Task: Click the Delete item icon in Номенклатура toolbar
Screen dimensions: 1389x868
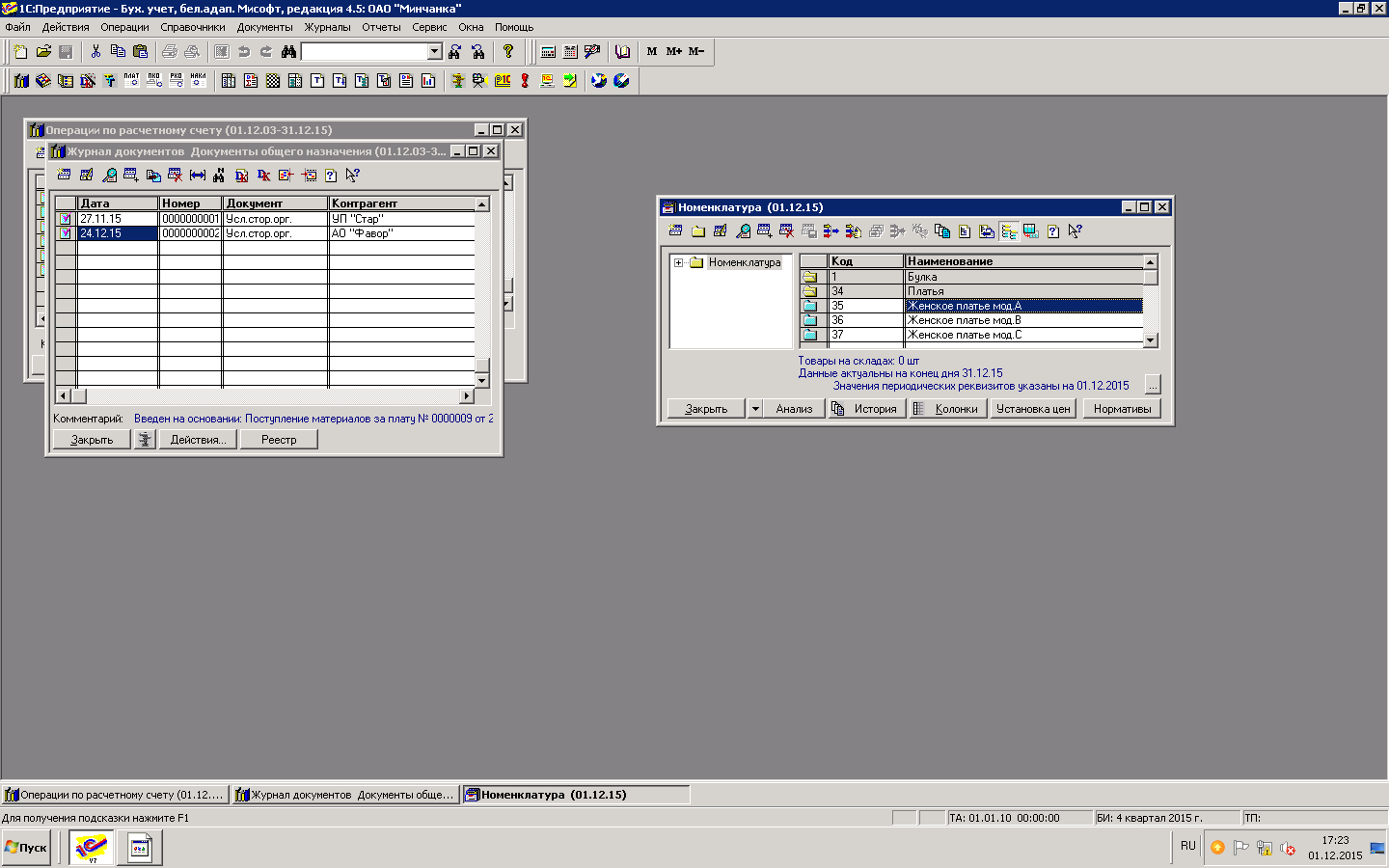Action: pyautogui.click(x=787, y=231)
